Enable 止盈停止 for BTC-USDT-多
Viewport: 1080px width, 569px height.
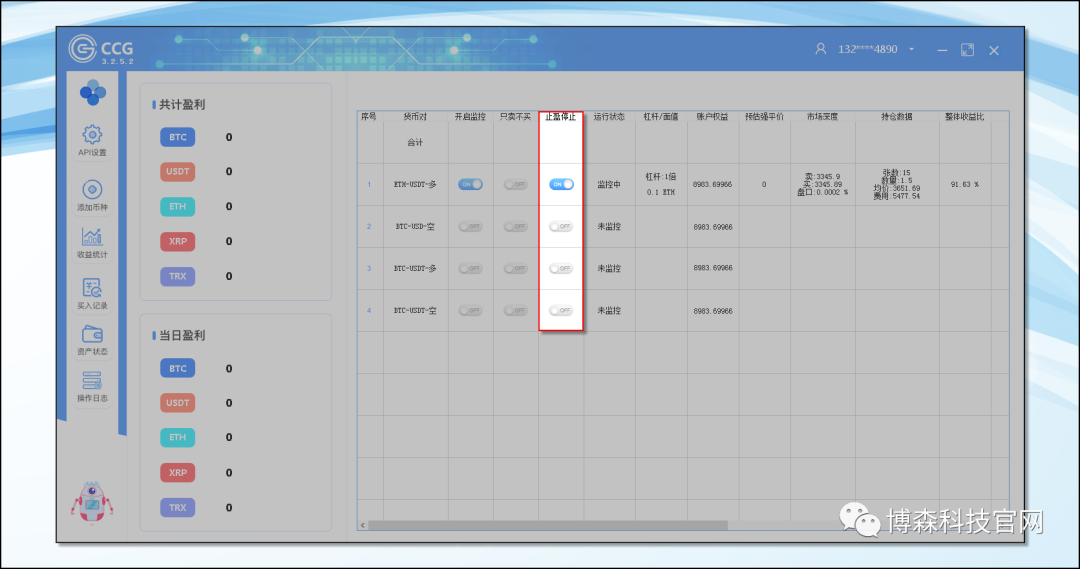tap(561, 269)
